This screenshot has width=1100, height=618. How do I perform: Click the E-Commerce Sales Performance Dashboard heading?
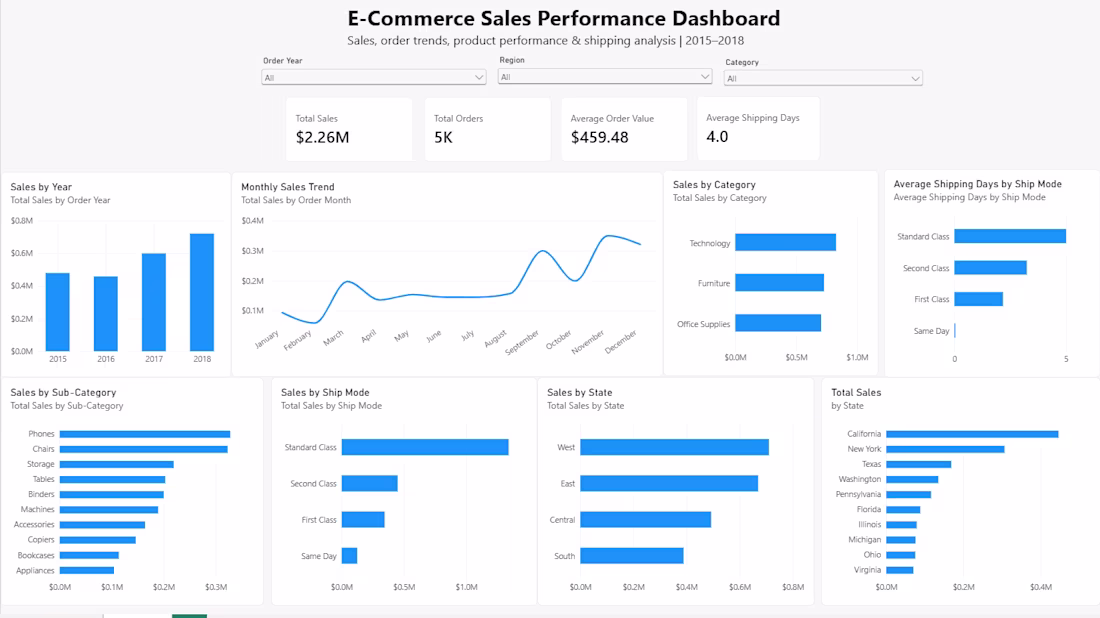[x=564, y=18]
